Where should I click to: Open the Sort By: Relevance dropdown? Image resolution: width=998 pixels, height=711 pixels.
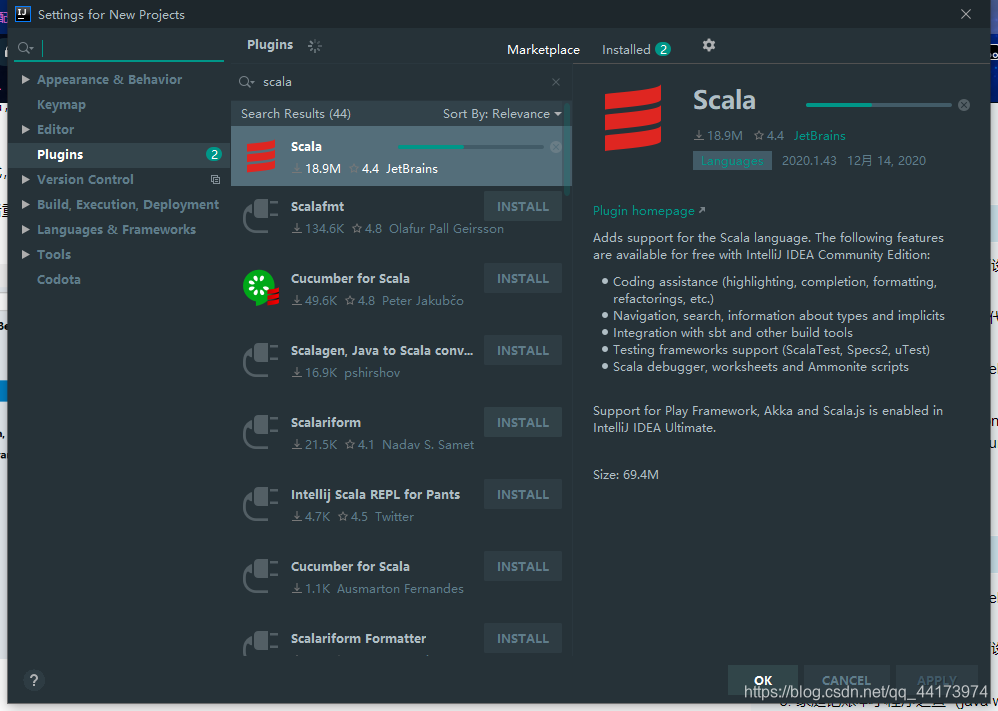(502, 114)
